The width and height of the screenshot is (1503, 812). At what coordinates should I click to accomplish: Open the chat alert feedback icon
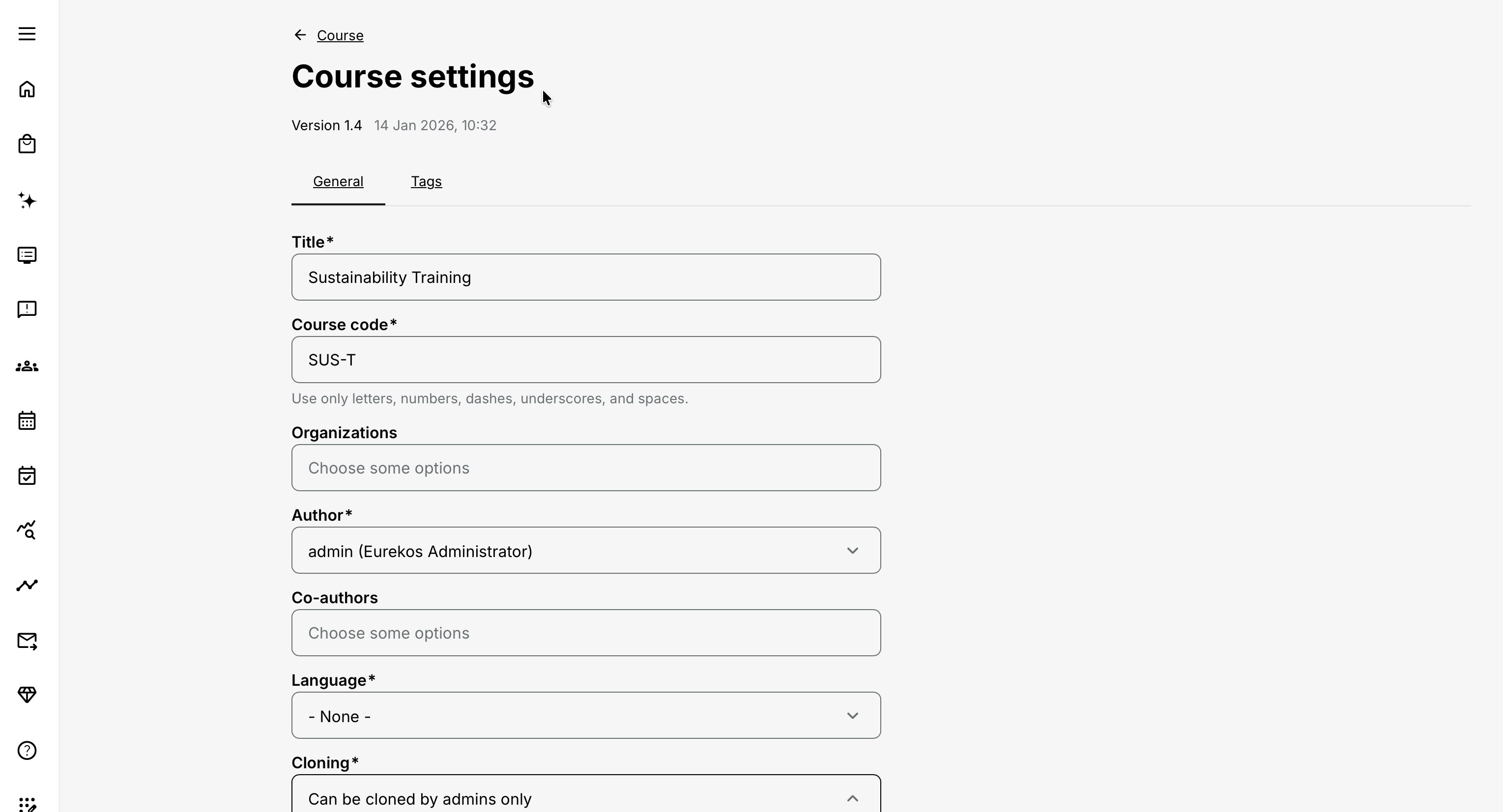(x=27, y=309)
